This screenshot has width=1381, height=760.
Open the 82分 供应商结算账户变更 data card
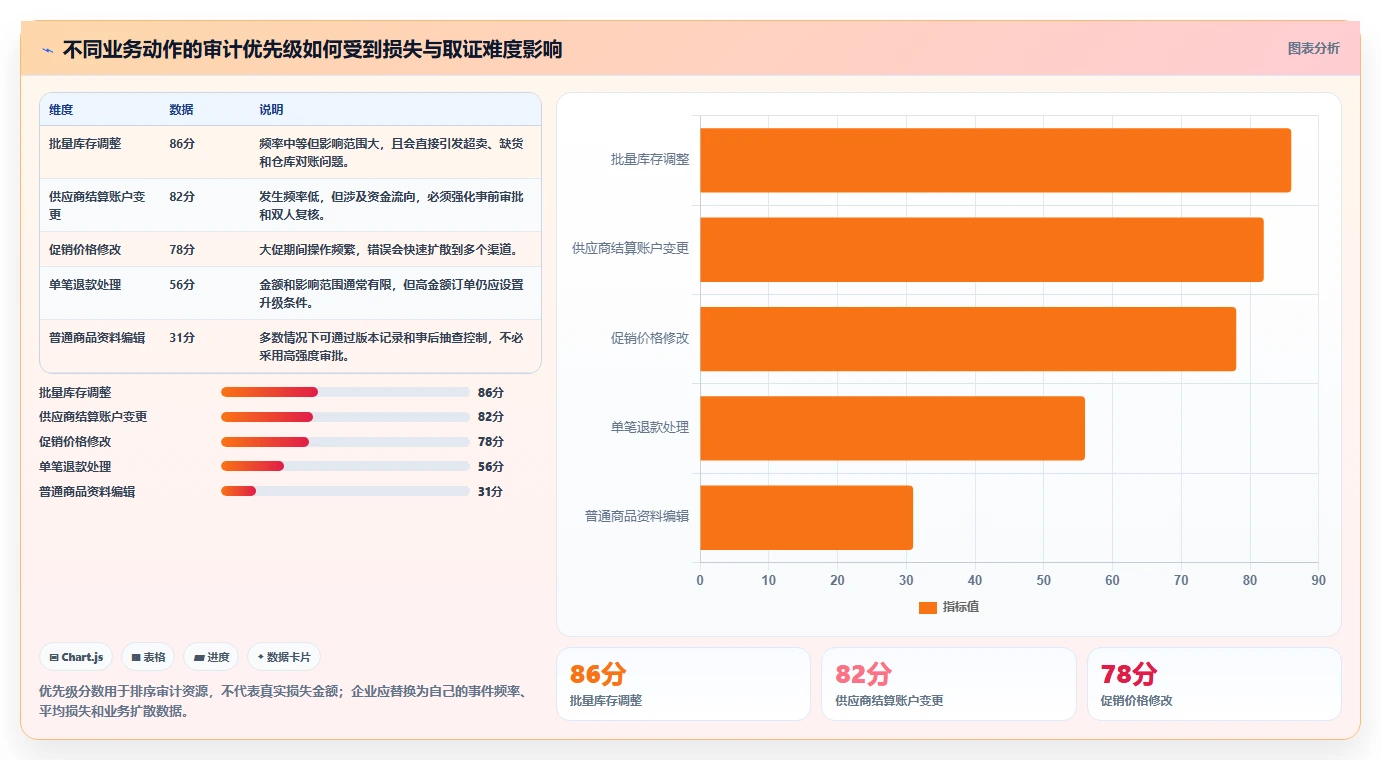[949, 684]
